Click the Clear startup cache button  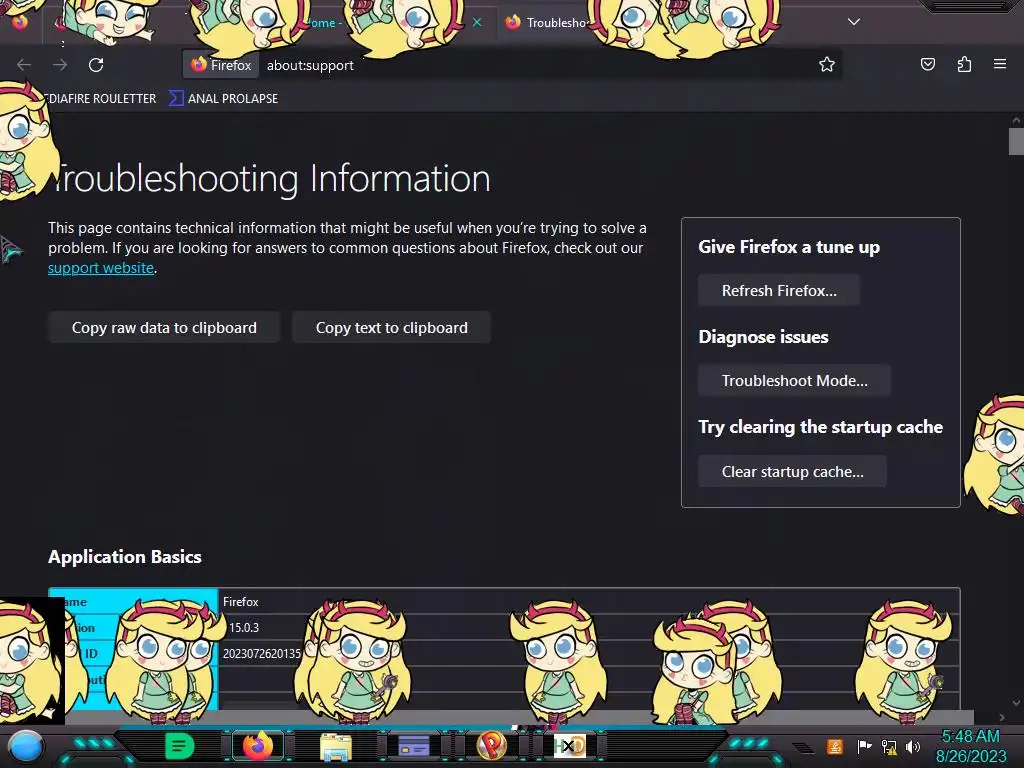[x=792, y=472]
